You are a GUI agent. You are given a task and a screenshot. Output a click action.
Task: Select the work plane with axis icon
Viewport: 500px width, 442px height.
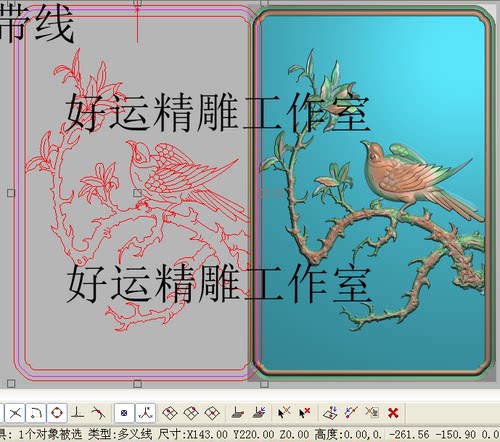[238, 413]
